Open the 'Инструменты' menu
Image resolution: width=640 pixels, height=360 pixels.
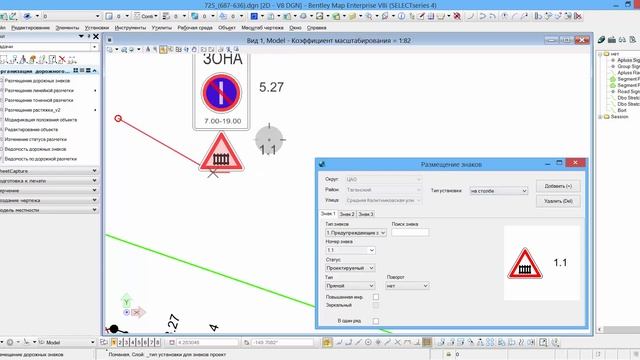[x=130, y=28]
